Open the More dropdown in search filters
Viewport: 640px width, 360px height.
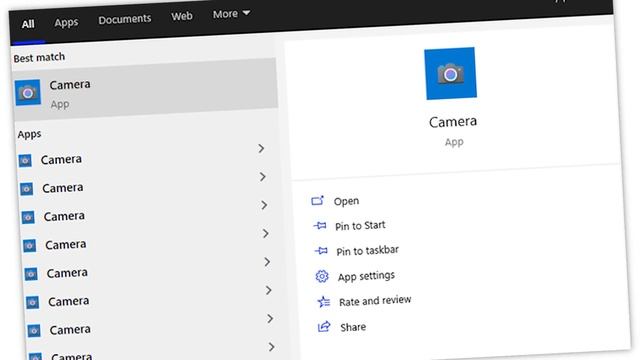231,14
